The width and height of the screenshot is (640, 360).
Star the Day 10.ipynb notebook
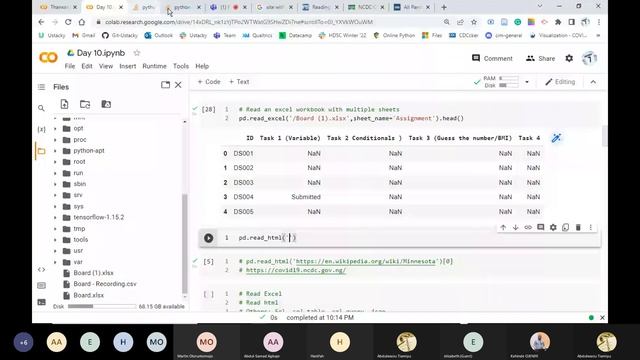[137, 53]
